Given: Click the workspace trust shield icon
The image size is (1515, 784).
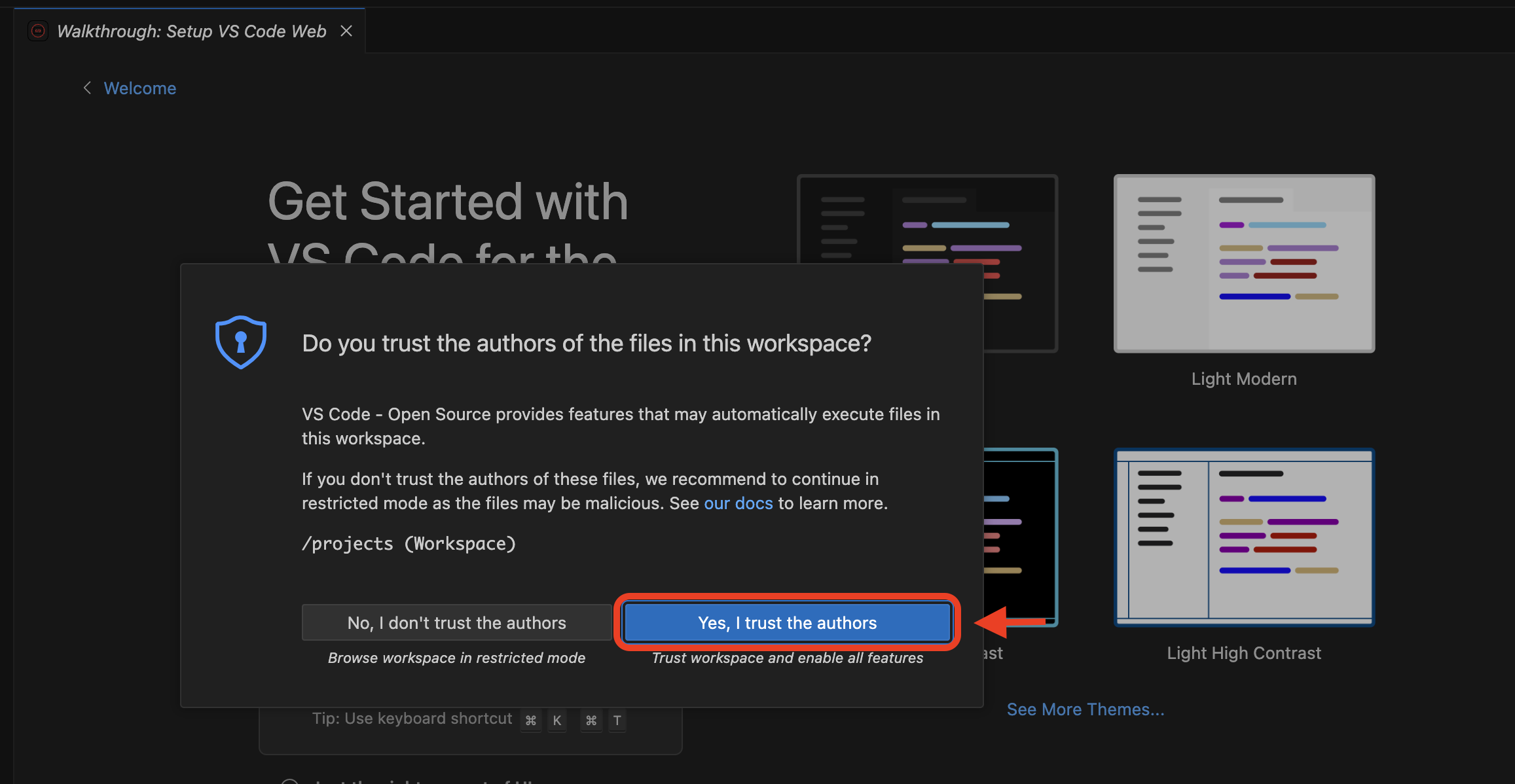Looking at the screenshot, I should (240, 342).
